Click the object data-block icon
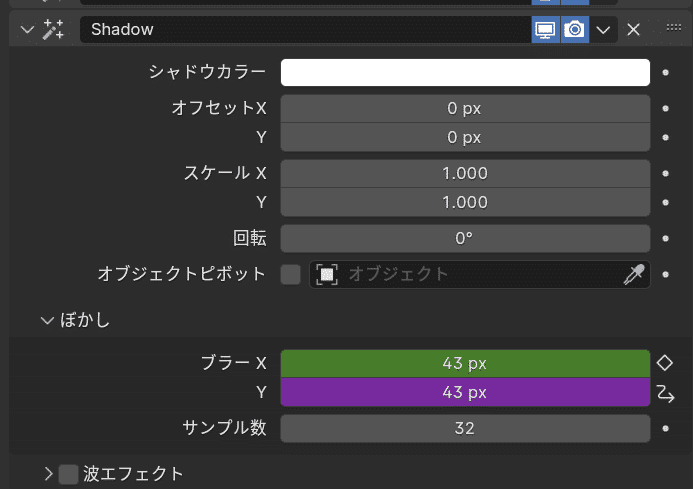The height and width of the screenshot is (489, 693). point(327,275)
